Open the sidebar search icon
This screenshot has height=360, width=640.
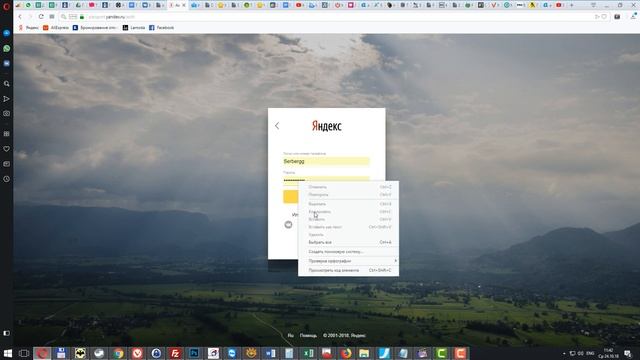[x=7, y=84]
